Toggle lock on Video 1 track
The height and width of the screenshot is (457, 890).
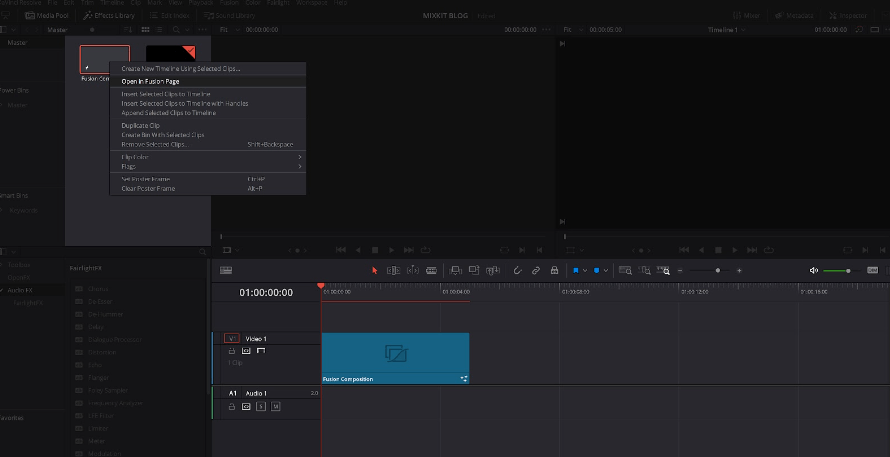[232, 351]
